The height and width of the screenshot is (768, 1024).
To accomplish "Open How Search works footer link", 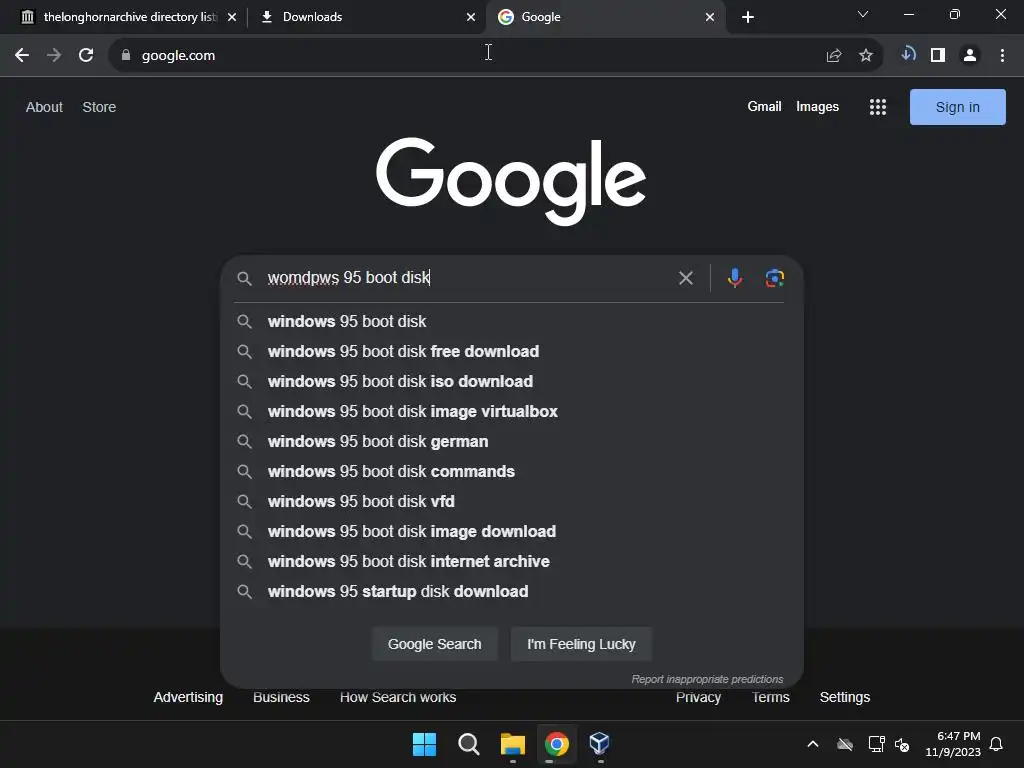I will [398, 697].
